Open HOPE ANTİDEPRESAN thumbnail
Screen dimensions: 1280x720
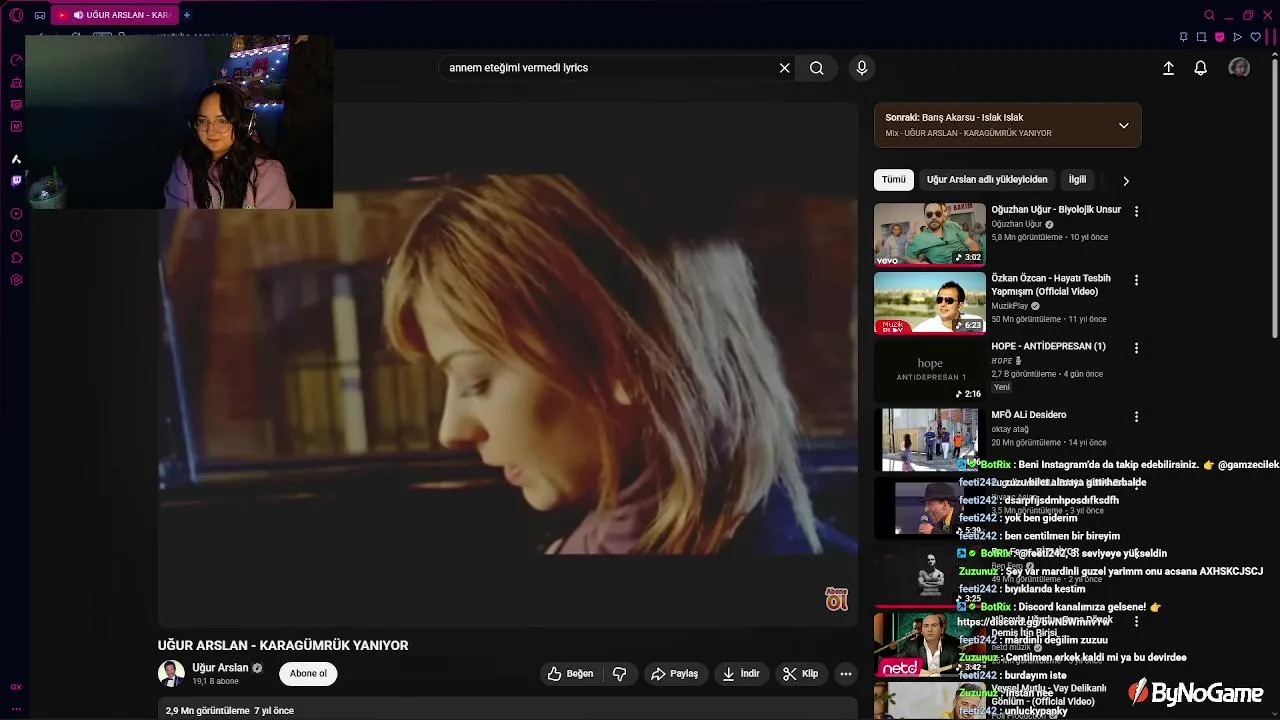click(x=930, y=371)
